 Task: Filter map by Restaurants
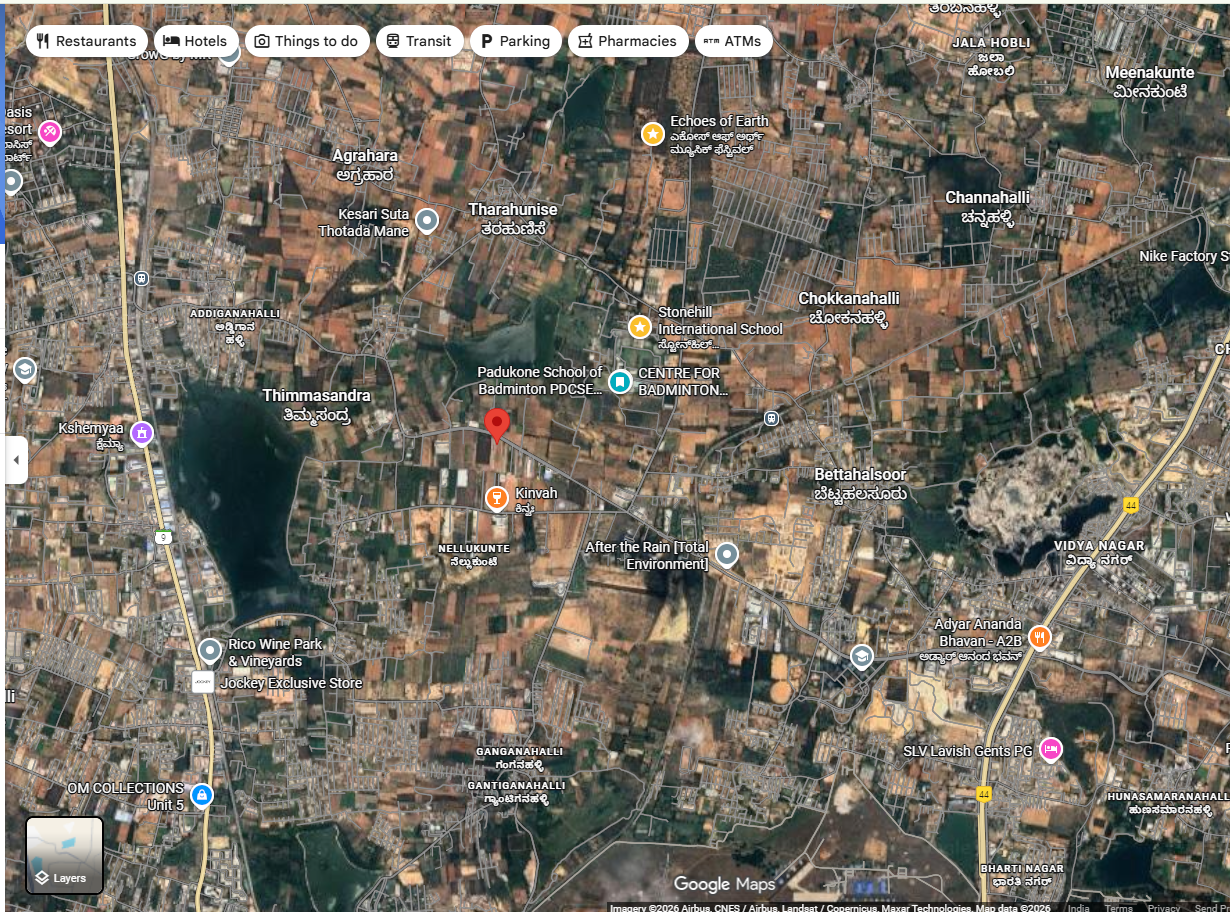(x=86, y=41)
